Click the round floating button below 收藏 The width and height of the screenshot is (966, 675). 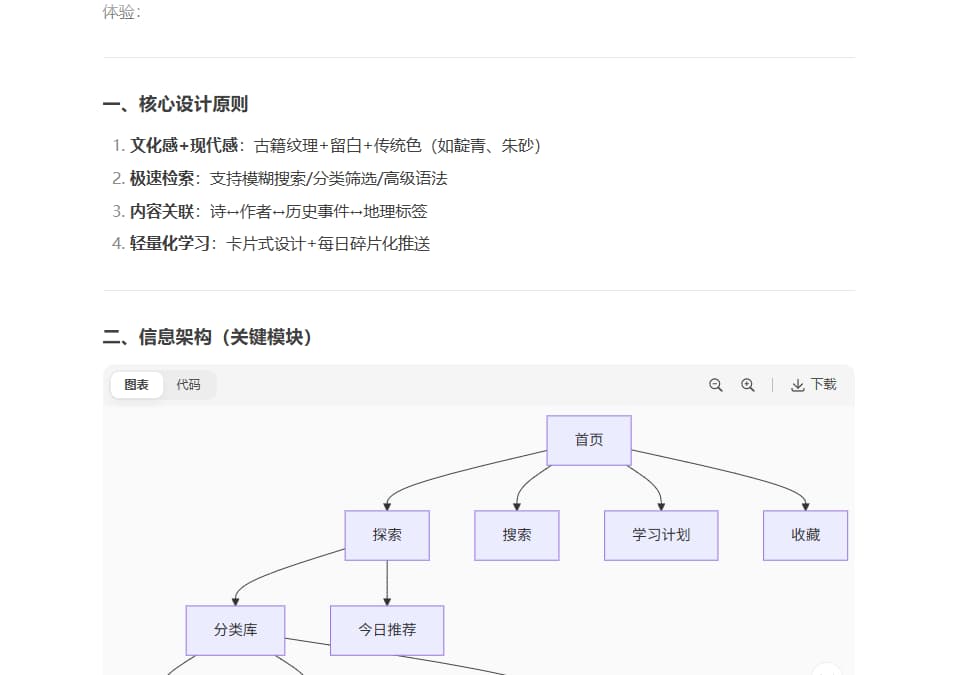[826, 670]
